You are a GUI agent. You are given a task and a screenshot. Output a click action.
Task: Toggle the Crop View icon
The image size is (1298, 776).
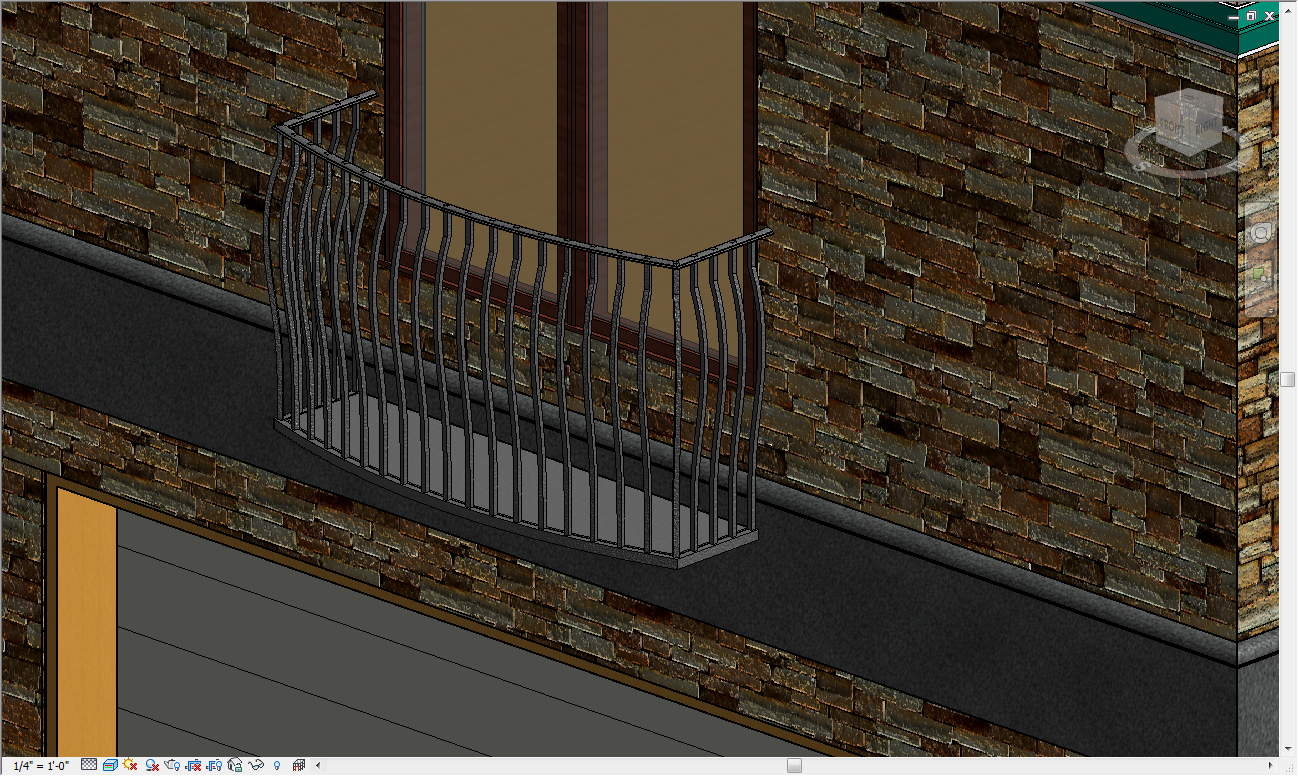tap(195, 766)
